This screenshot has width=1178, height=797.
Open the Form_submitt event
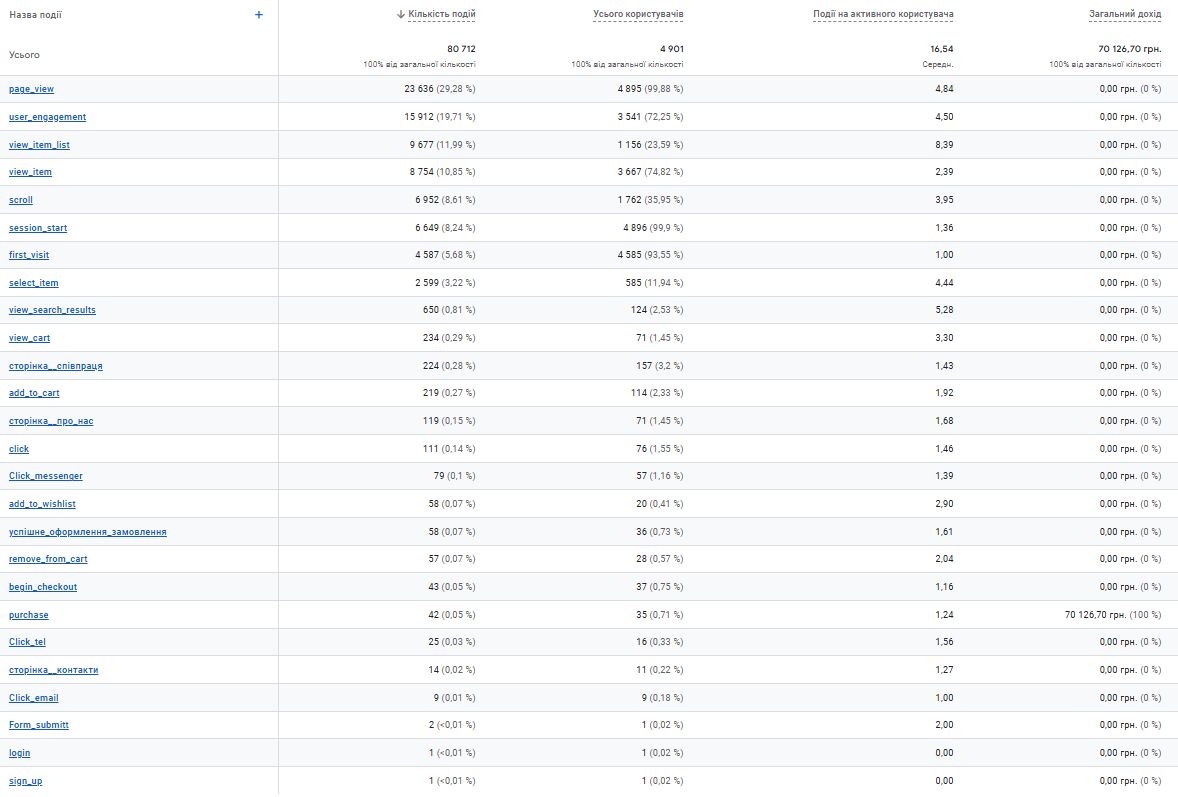click(39, 725)
